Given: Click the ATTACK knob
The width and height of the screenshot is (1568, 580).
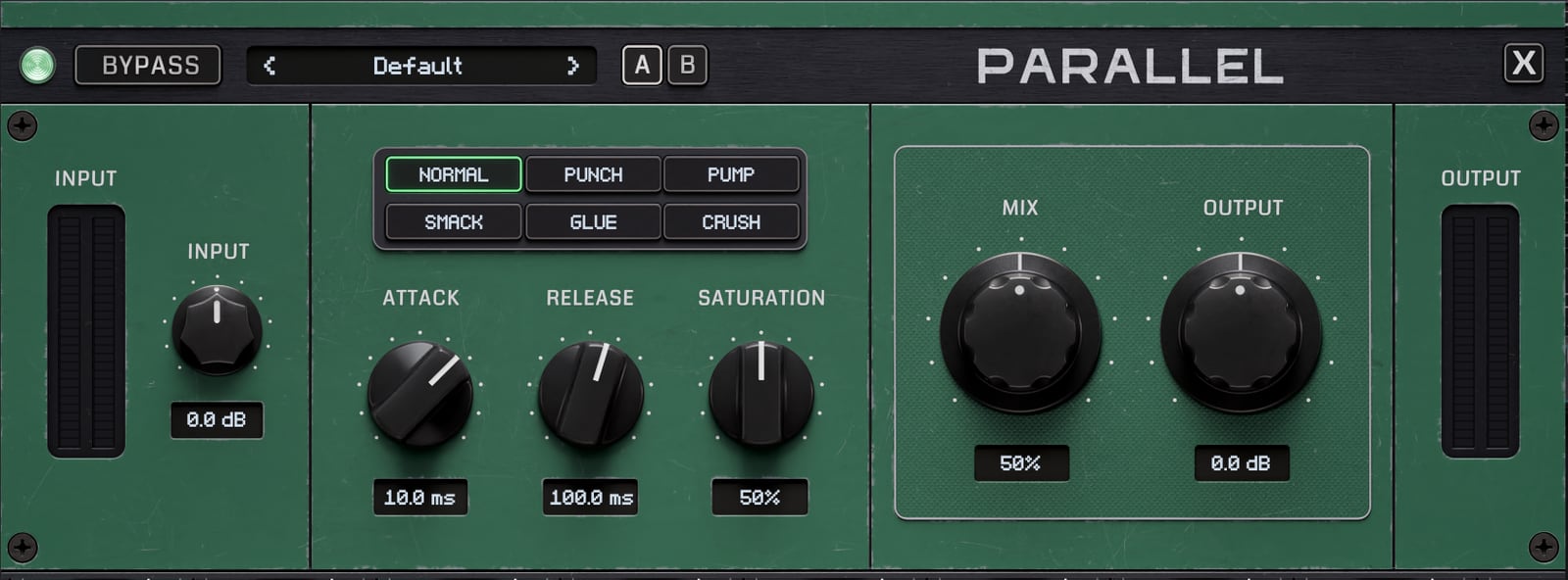Looking at the screenshot, I should tap(420, 395).
